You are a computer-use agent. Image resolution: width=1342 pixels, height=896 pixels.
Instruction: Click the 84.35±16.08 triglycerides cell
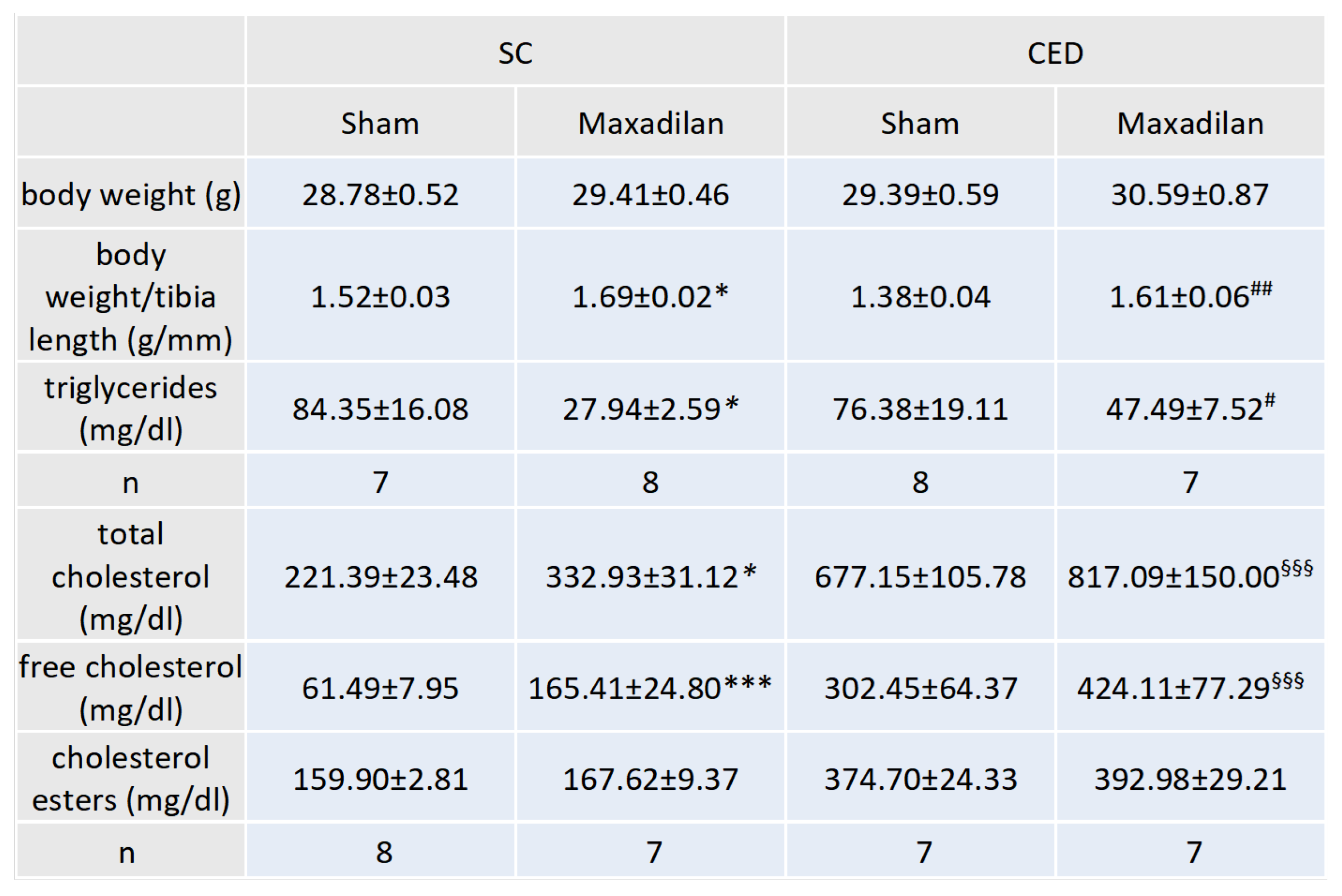click(x=380, y=408)
